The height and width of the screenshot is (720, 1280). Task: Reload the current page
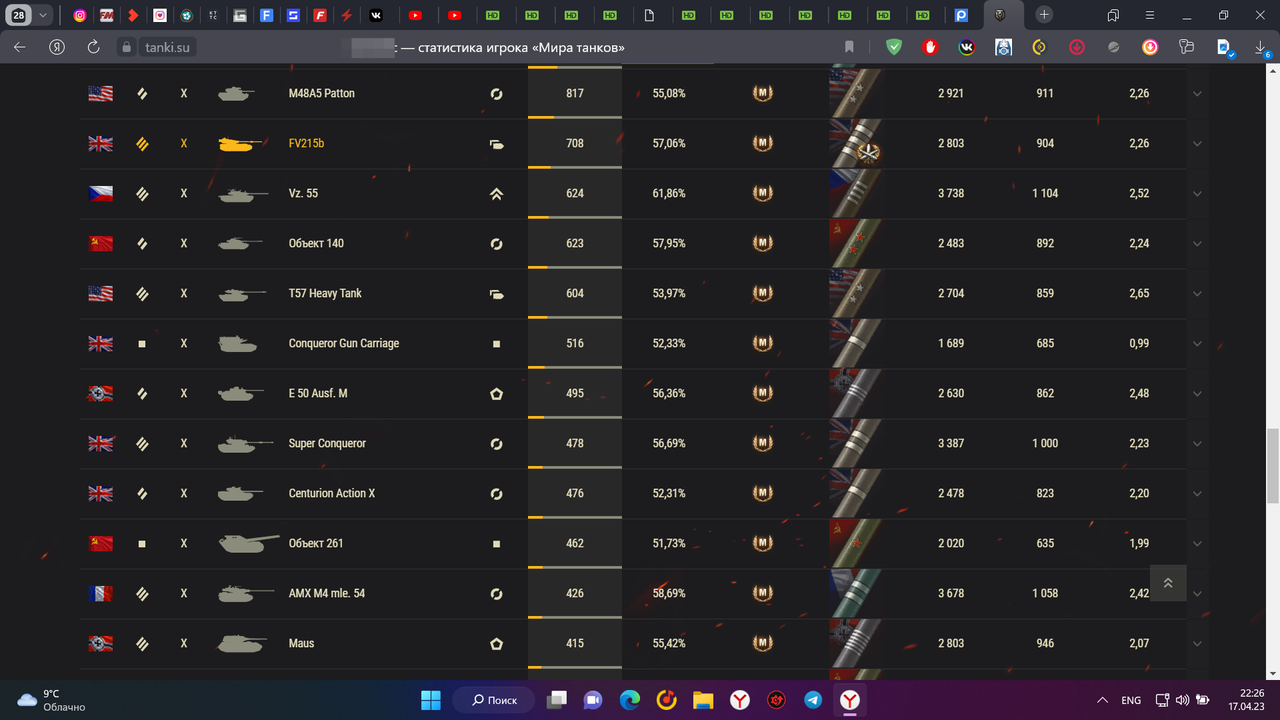click(93, 47)
